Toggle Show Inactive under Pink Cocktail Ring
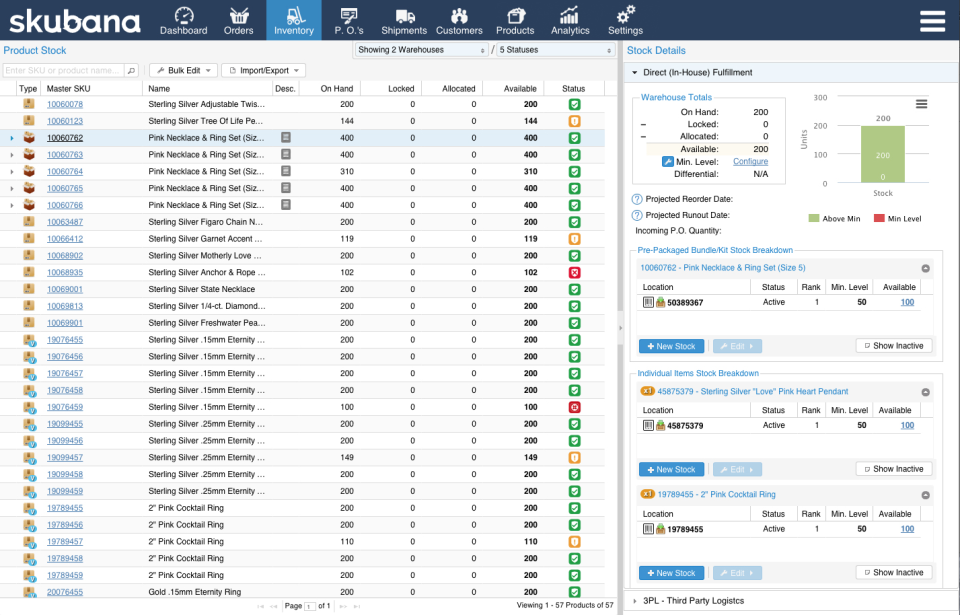 [894, 573]
